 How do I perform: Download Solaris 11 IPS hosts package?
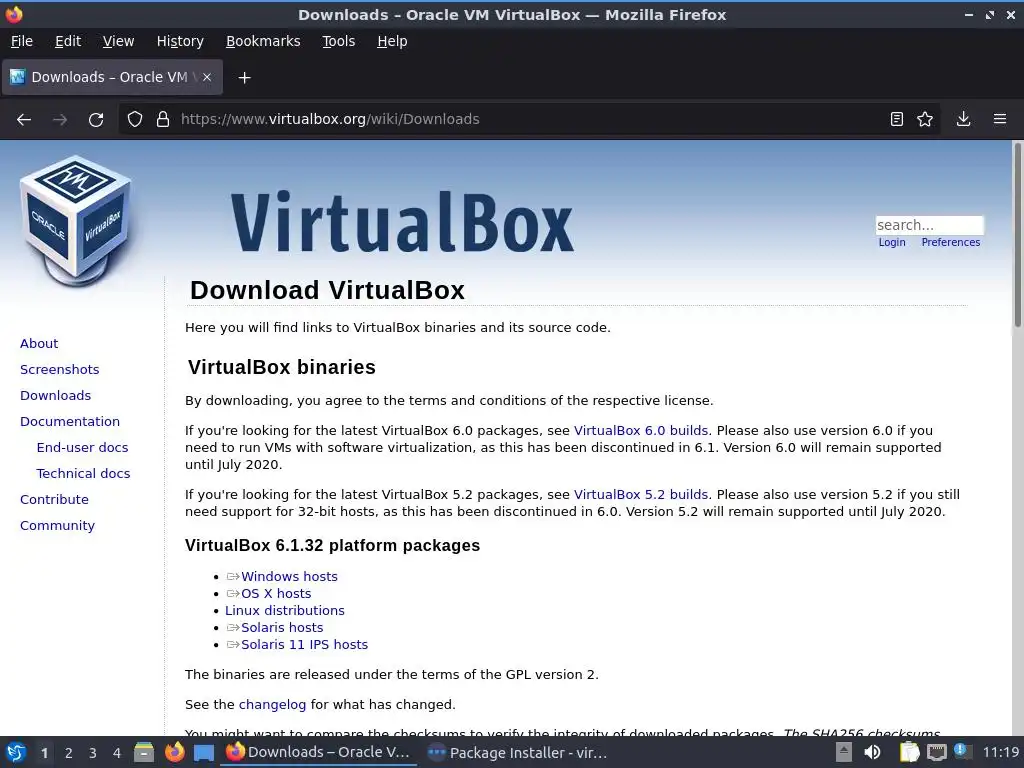(x=304, y=645)
